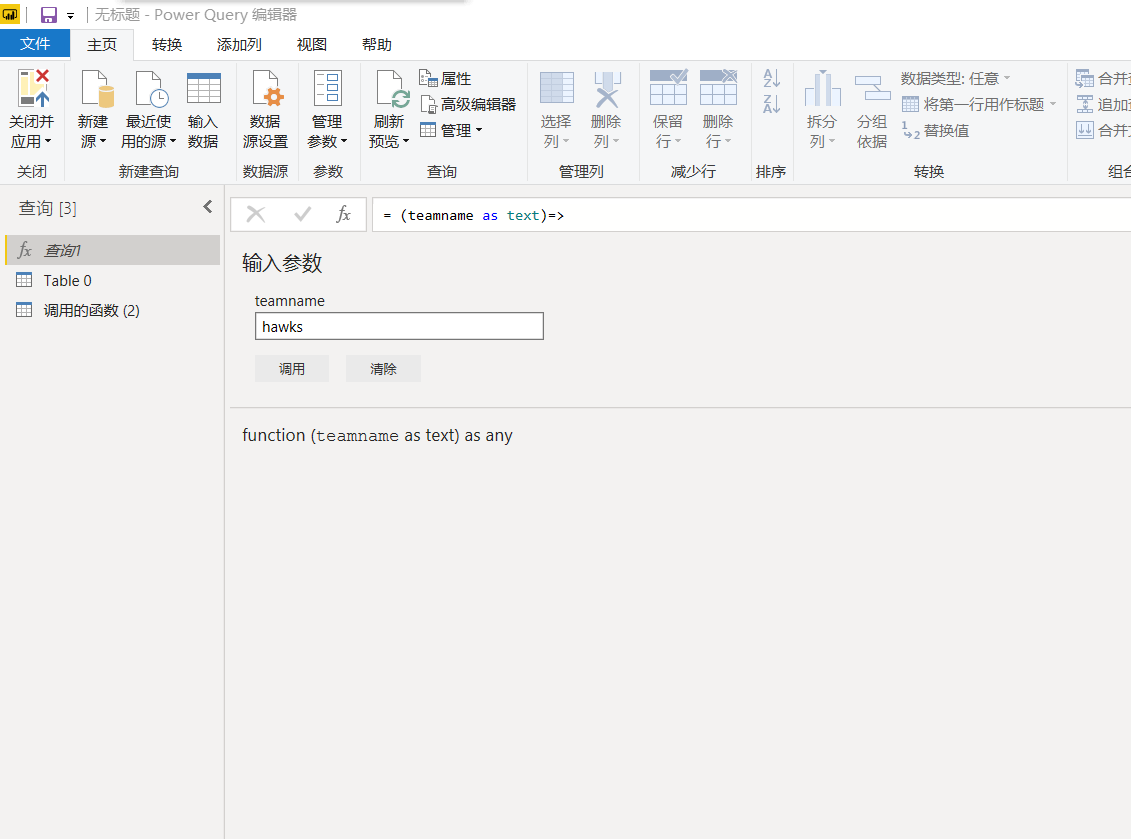Switch to the Transform (转换) tab
The height and width of the screenshot is (839, 1131).
tap(167, 45)
